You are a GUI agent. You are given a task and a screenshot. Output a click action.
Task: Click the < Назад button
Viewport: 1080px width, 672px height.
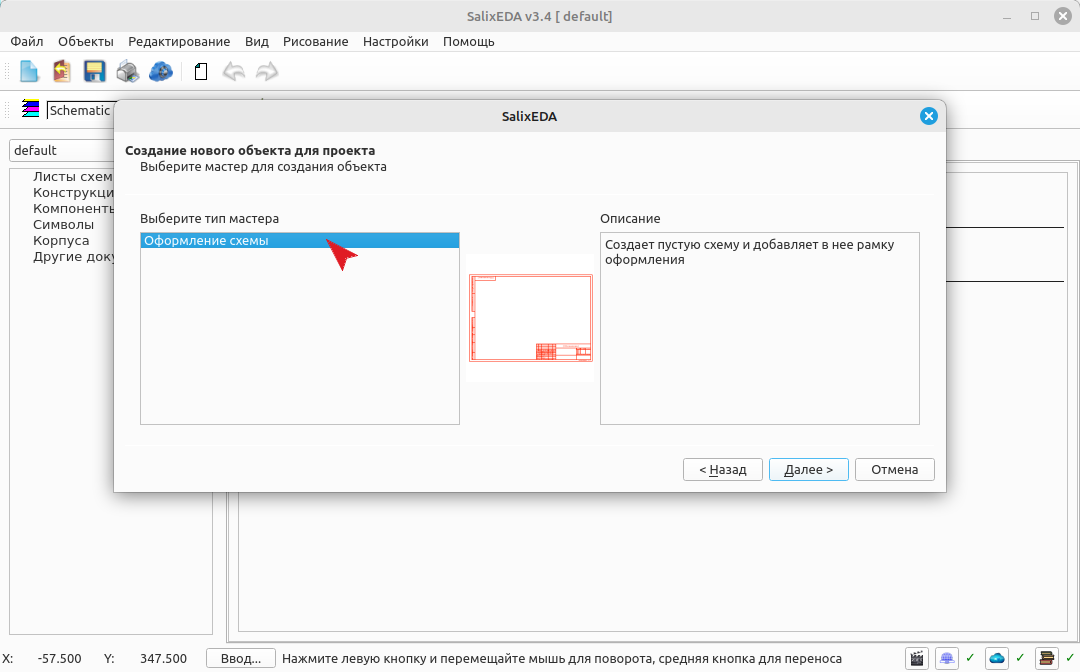tap(723, 470)
